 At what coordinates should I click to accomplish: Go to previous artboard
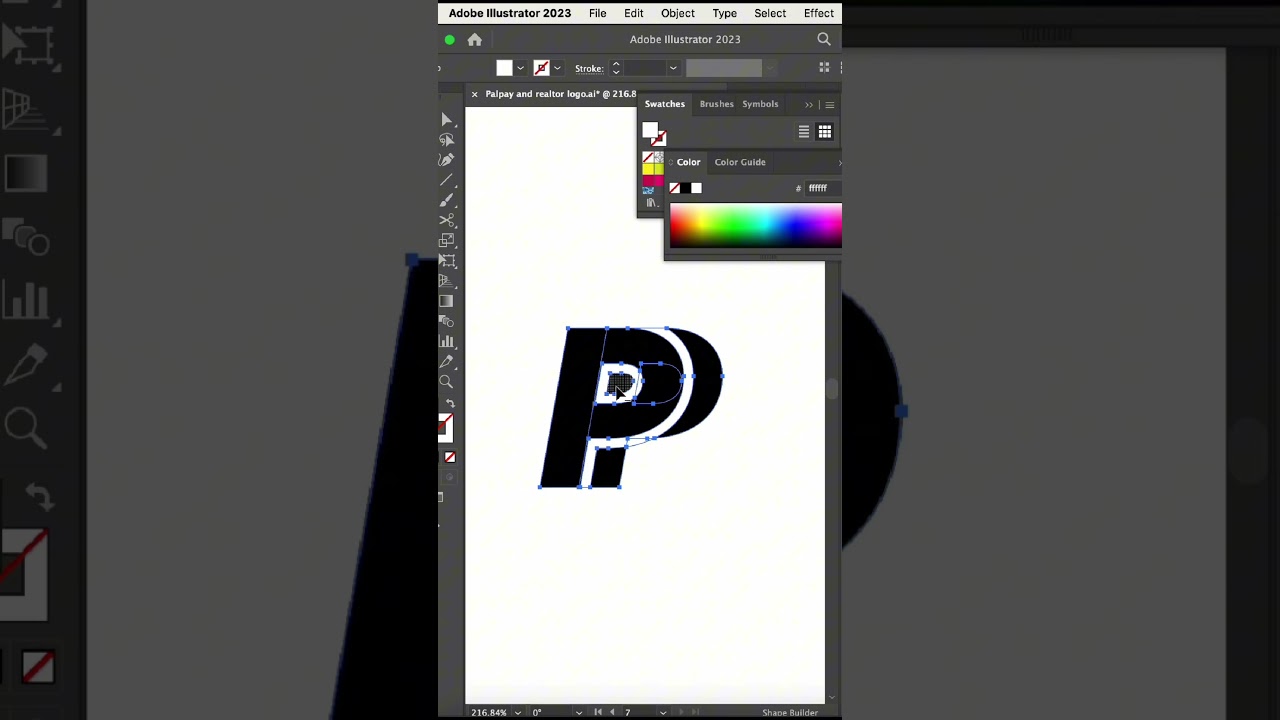tap(612, 712)
